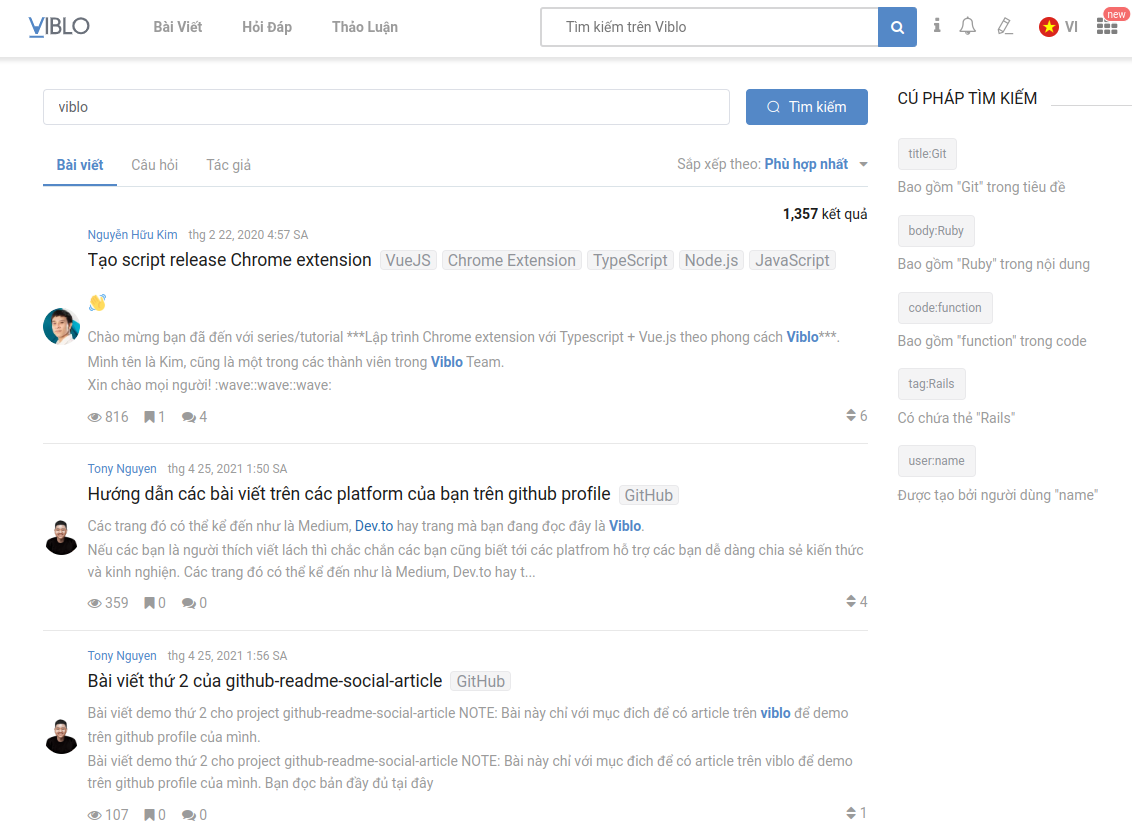
Task: Toggle bookmark on the Chrome extension article
Action: click(x=148, y=417)
